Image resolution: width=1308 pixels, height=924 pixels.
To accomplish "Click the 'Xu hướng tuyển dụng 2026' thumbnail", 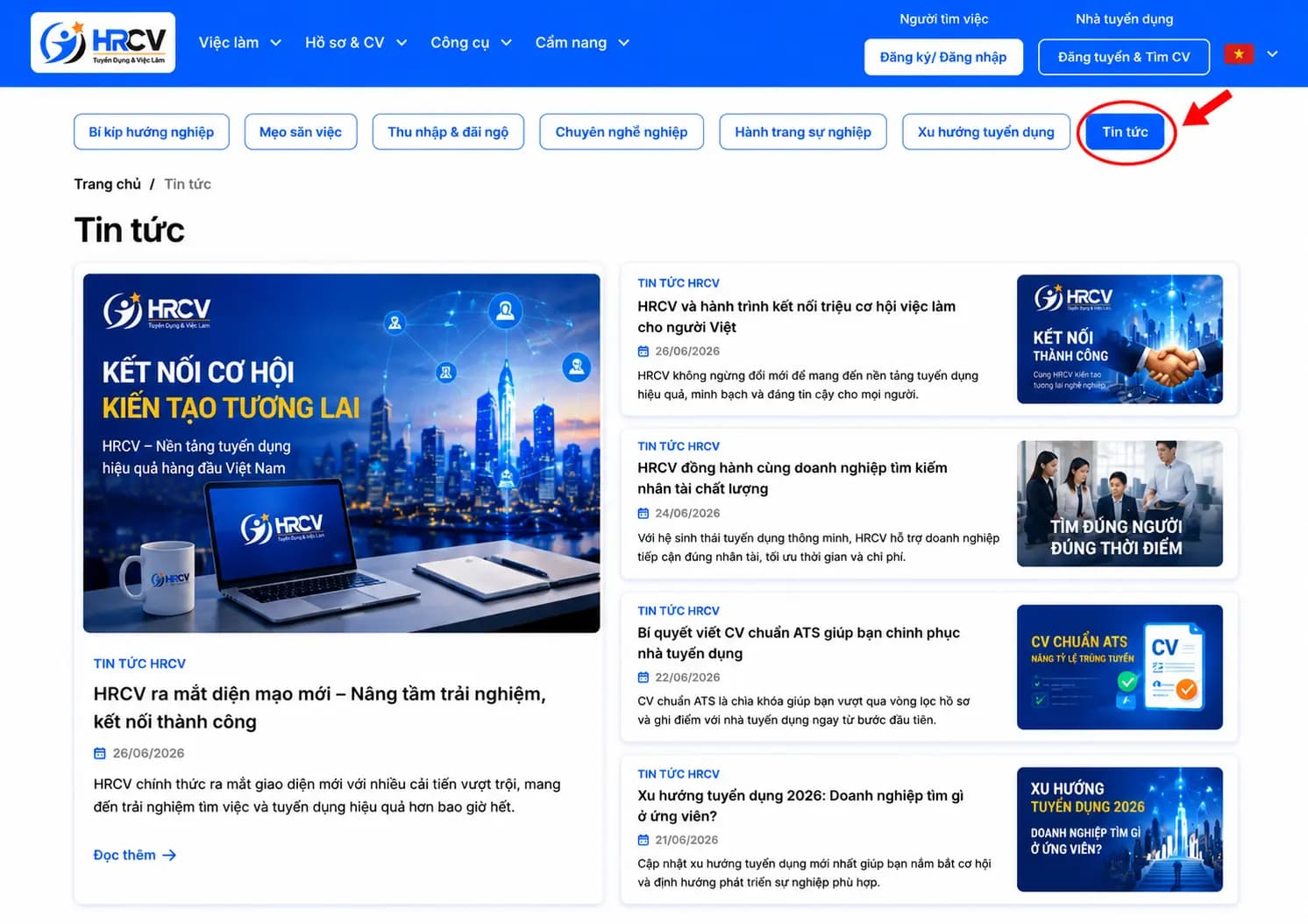I will [1120, 829].
